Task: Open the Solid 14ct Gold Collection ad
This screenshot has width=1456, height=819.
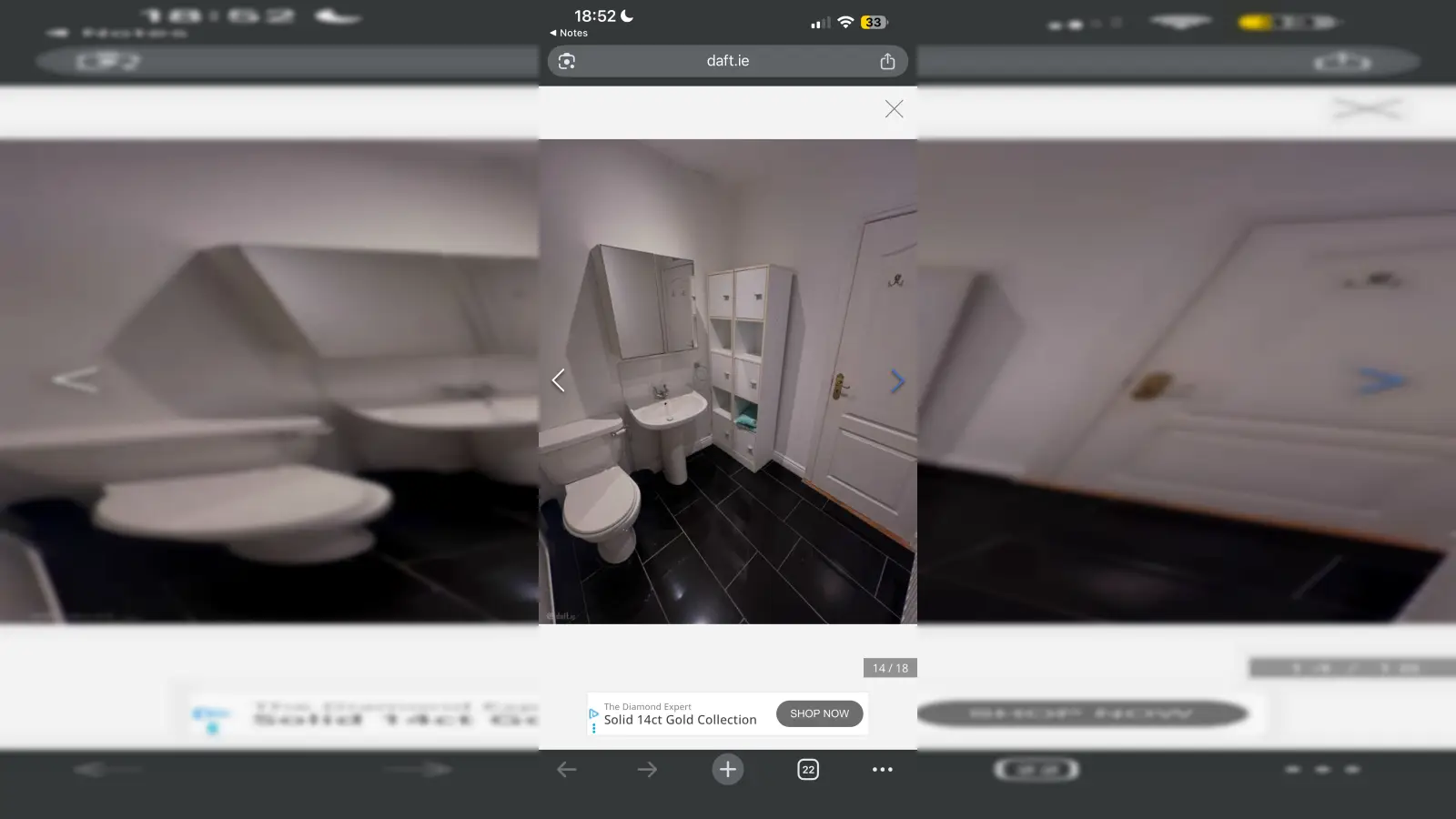Action: (680, 720)
